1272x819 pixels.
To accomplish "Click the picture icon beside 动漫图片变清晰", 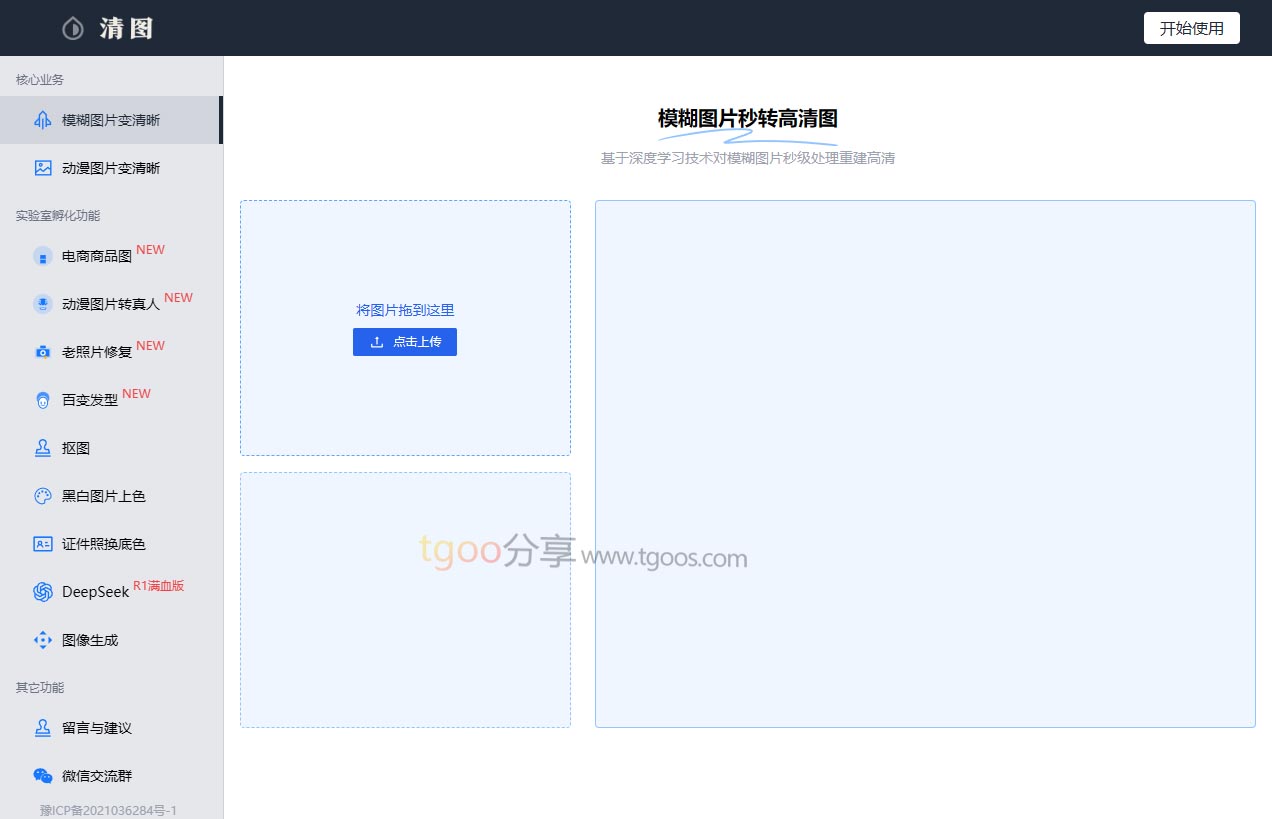I will [43, 168].
